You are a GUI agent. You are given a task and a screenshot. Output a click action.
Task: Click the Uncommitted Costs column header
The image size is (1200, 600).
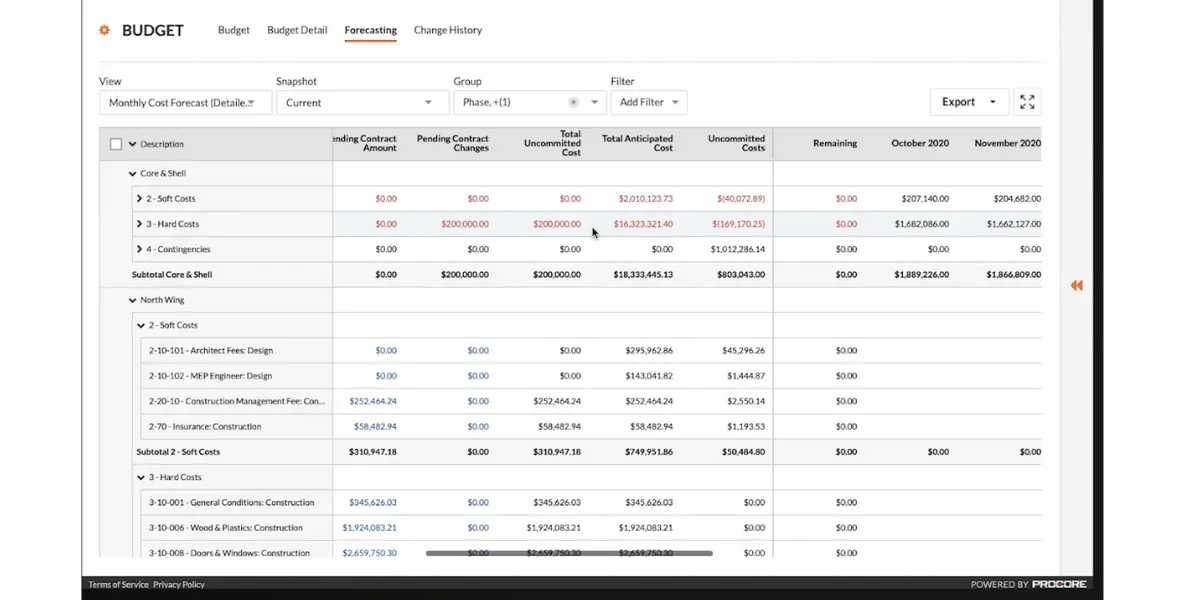point(736,144)
